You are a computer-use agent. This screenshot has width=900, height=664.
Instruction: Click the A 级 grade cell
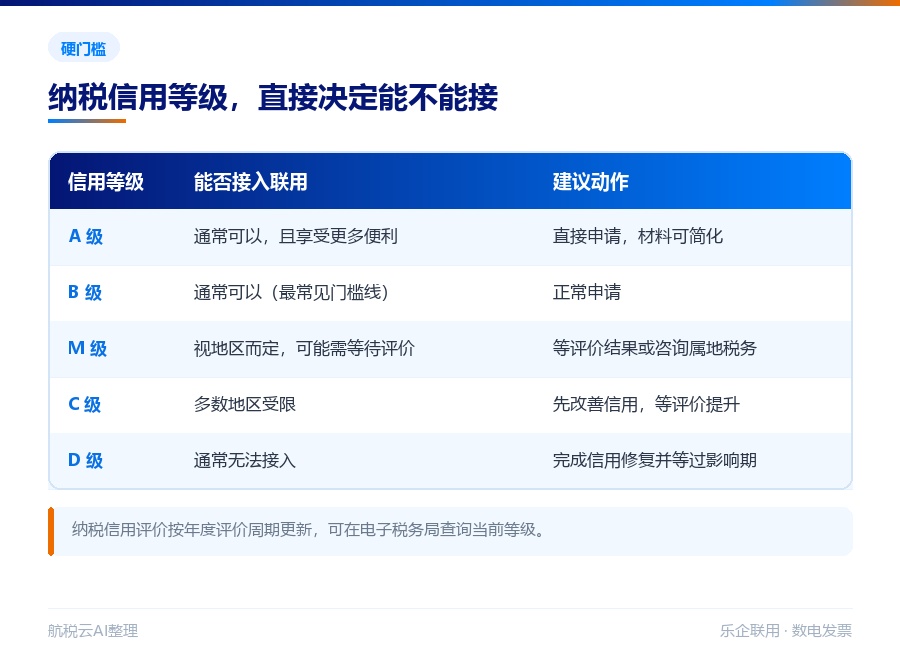[x=86, y=236]
